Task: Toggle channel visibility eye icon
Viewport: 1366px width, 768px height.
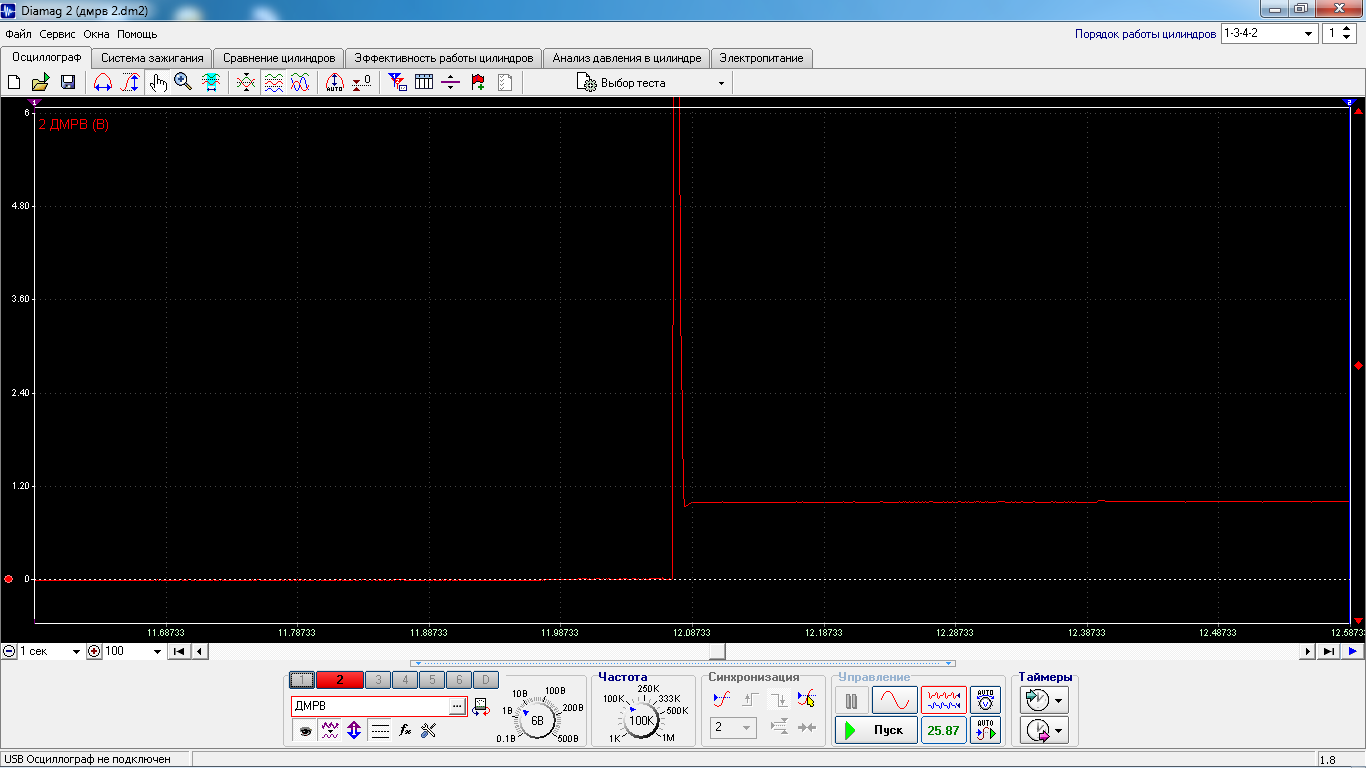Action: [305, 731]
